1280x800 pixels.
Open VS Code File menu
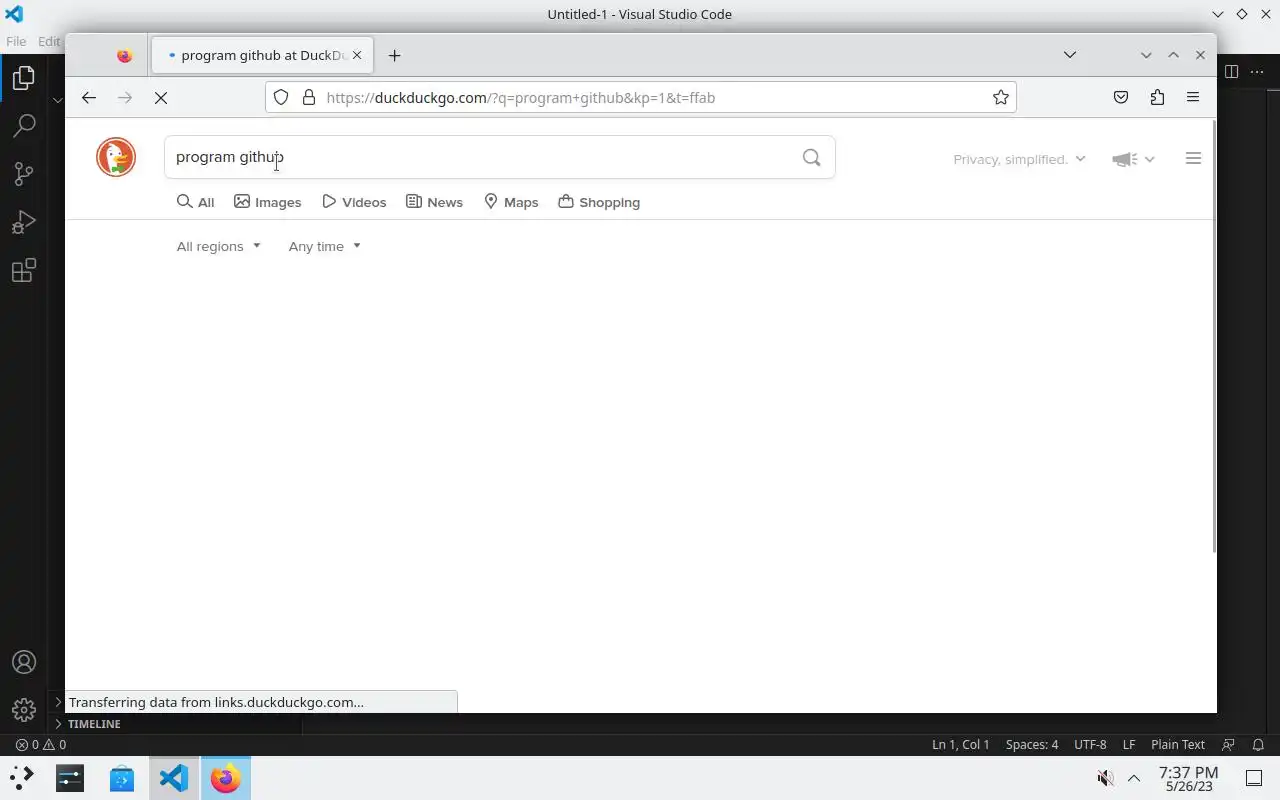coord(16,41)
